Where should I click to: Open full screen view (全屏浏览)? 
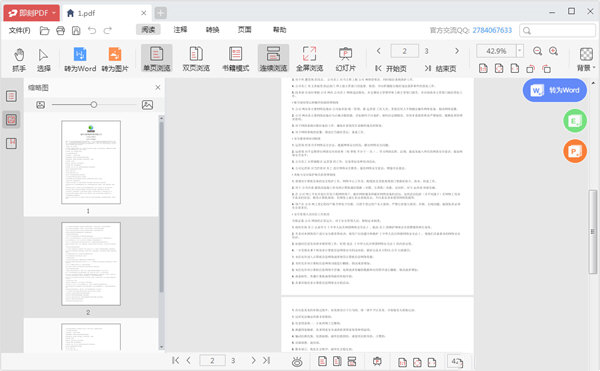point(309,59)
